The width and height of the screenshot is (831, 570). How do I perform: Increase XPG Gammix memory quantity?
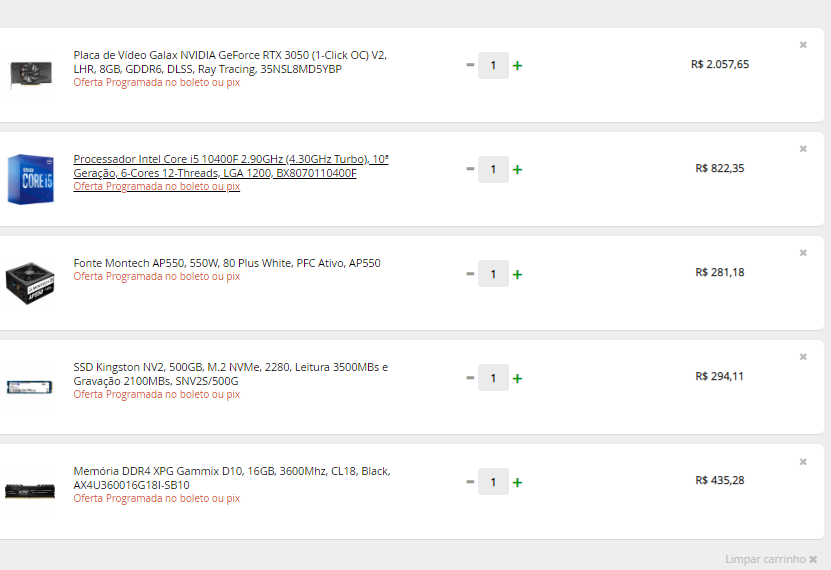(x=517, y=482)
